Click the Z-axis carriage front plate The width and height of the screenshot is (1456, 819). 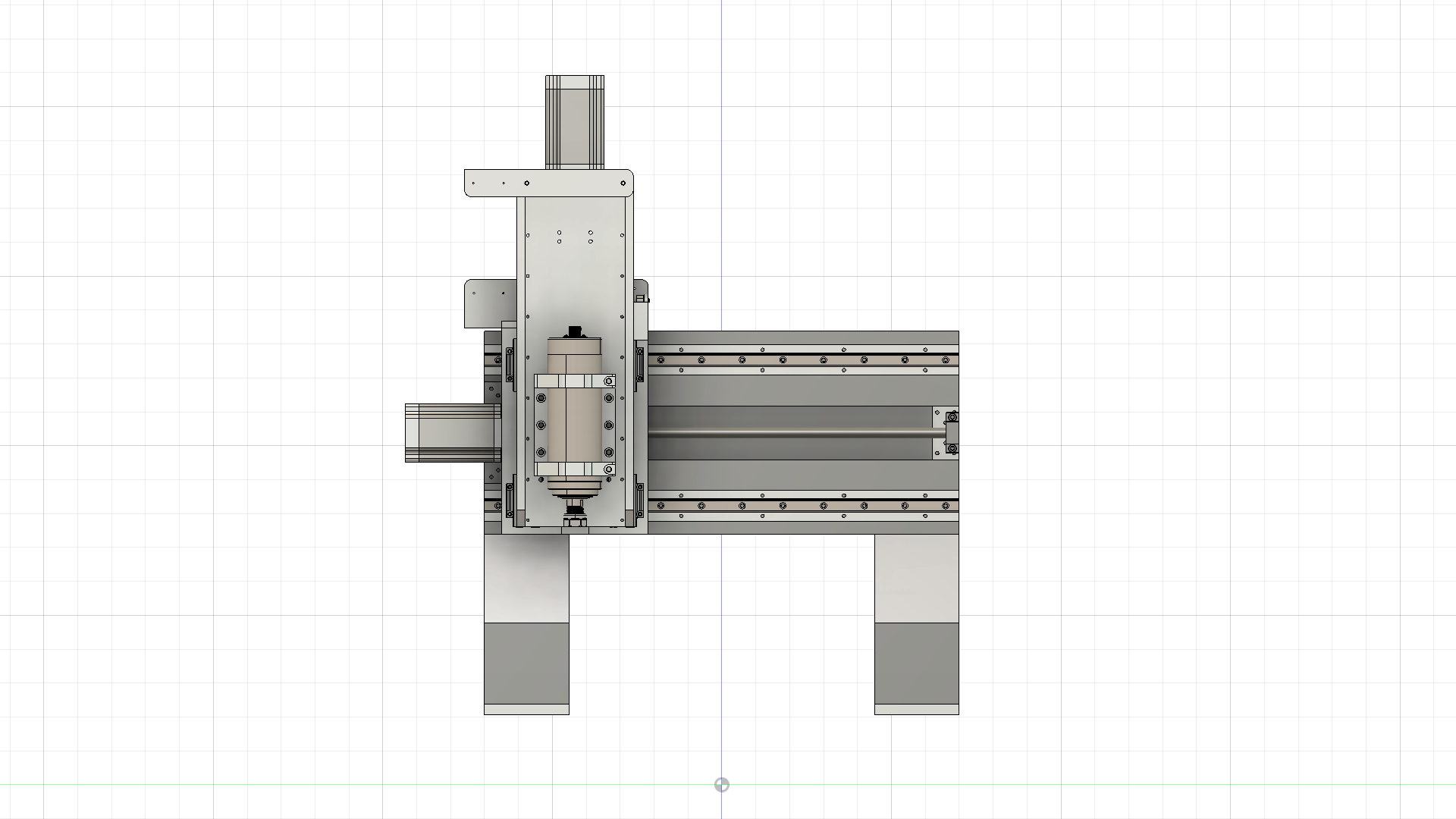click(x=575, y=281)
